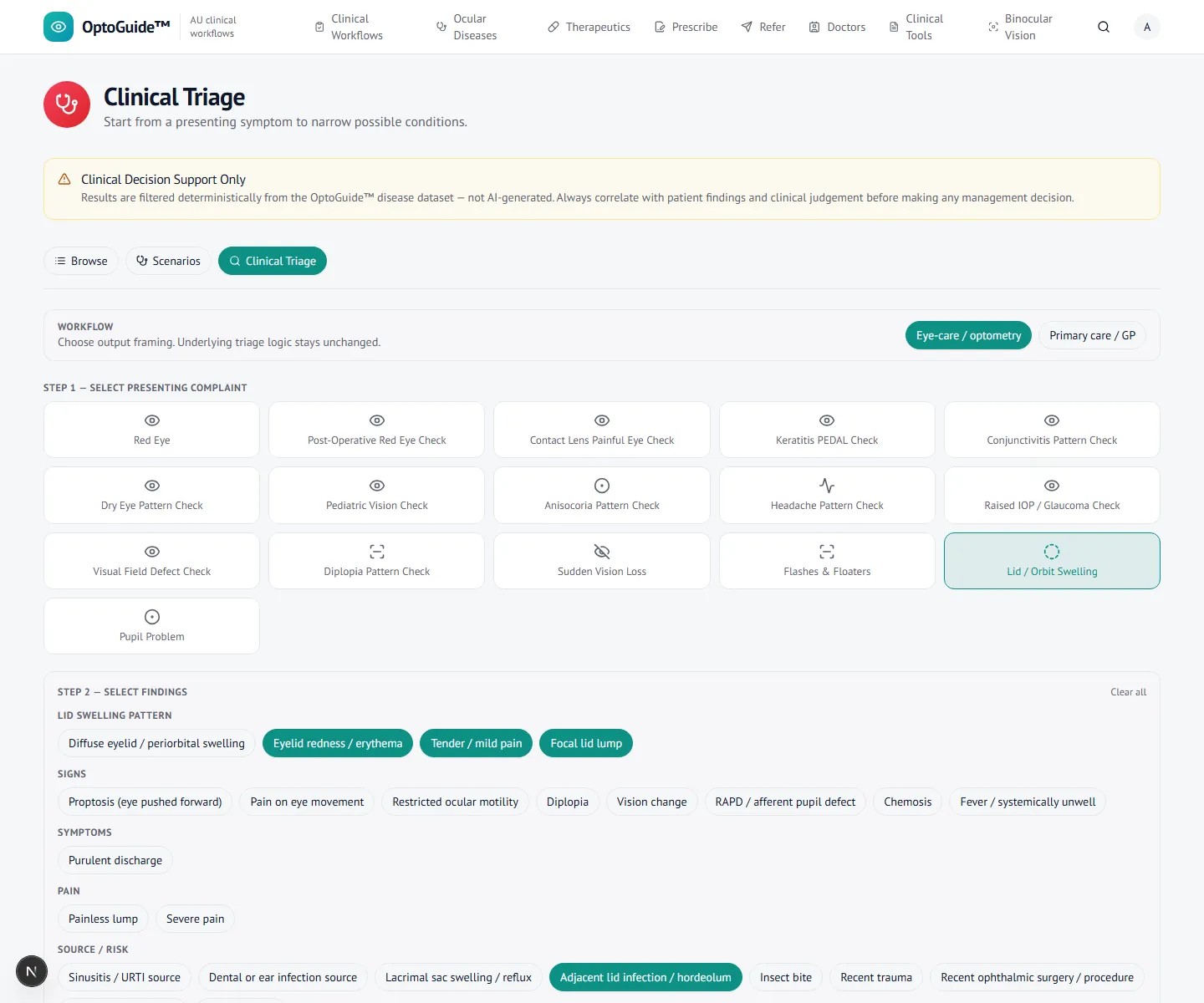
Task: Click the OptoGuide™ brand name link
Action: click(126, 27)
